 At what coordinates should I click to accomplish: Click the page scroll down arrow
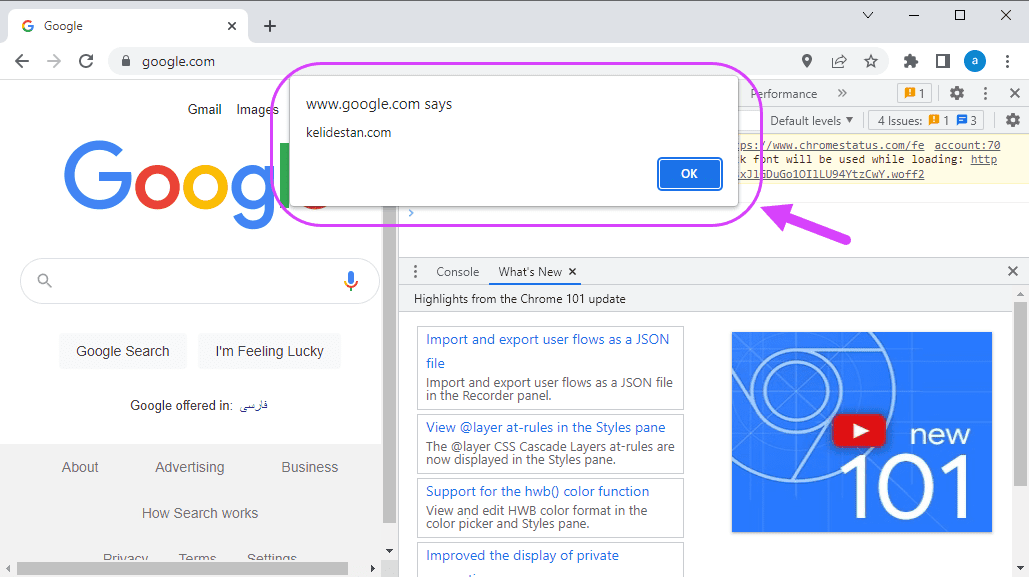click(389, 551)
